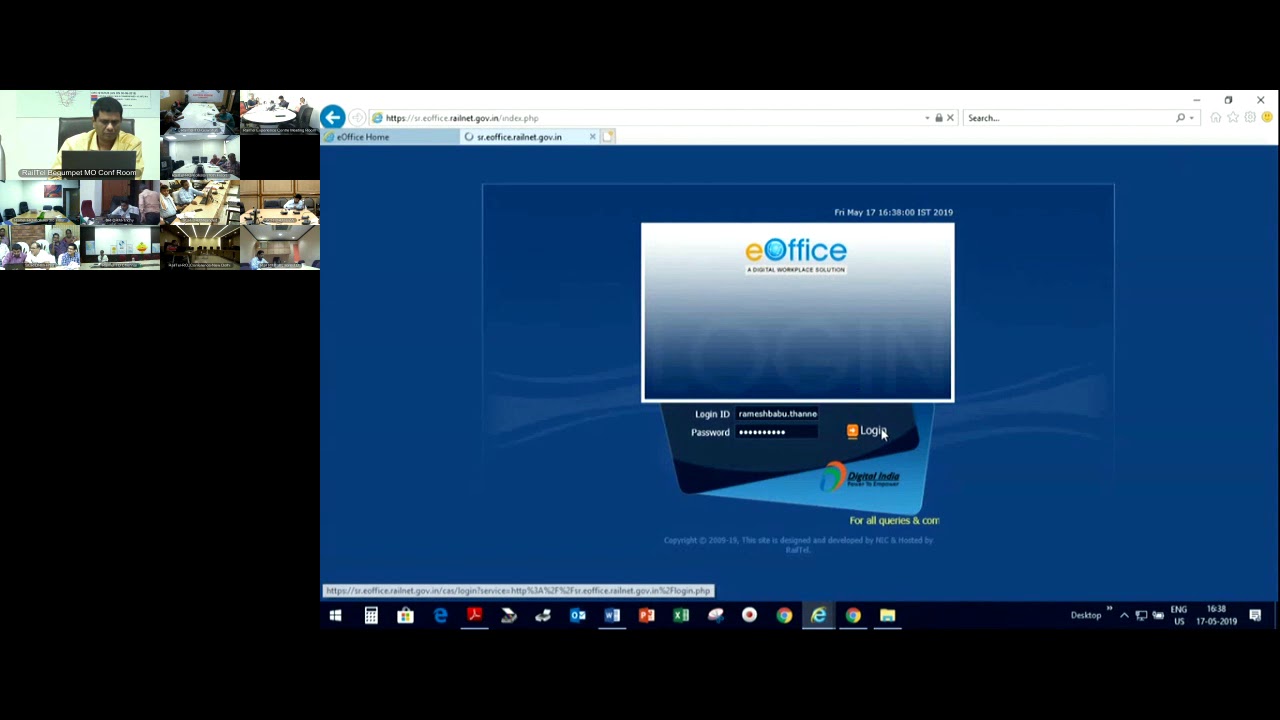Viewport: 1280px width, 720px height.
Task: Click the Password field
Action: click(777, 432)
